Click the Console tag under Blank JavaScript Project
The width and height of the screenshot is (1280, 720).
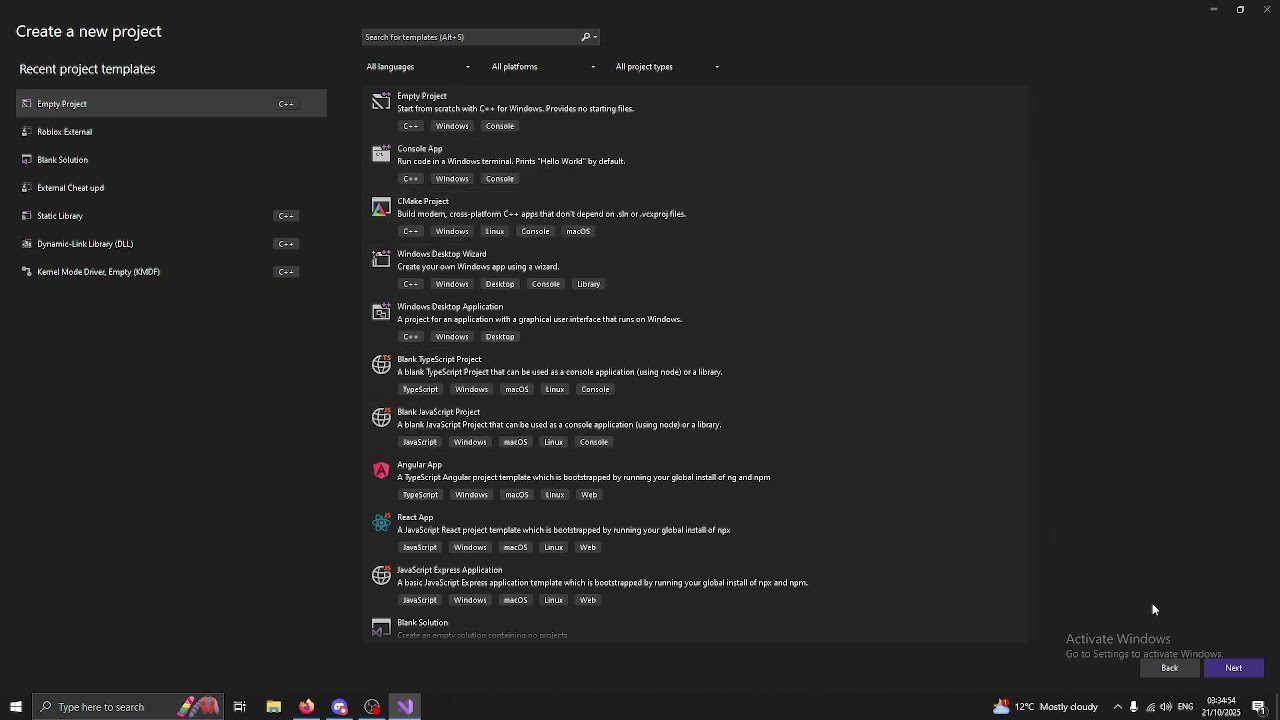pyautogui.click(x=594, y=442)
